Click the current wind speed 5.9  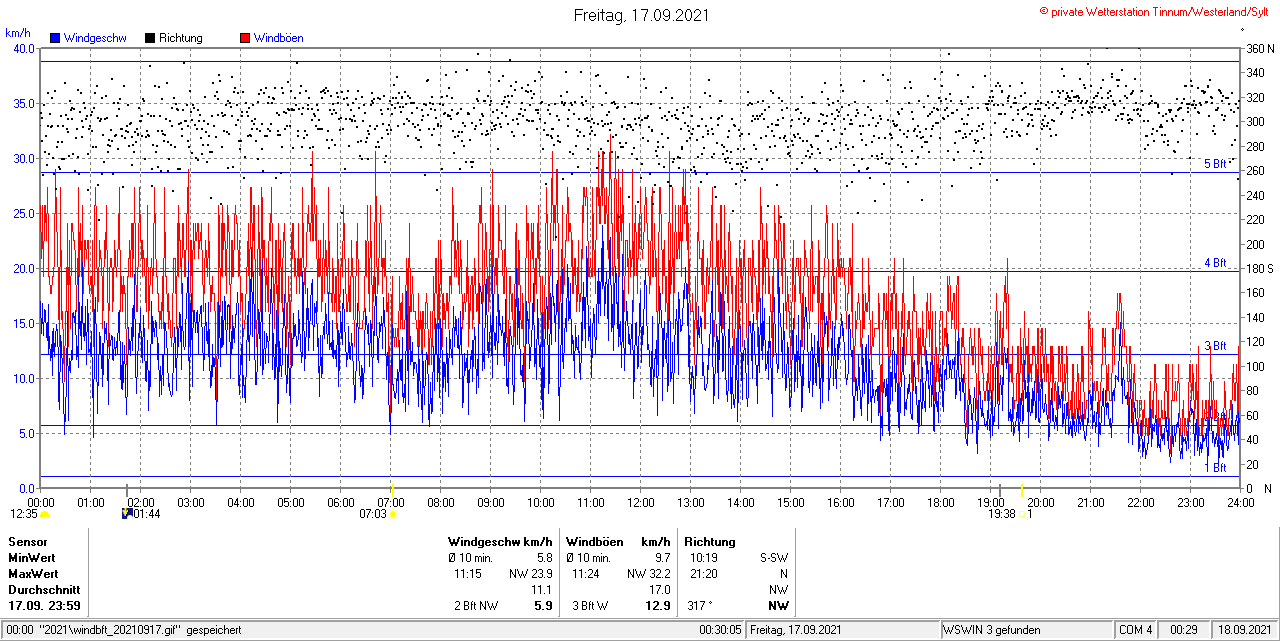(x=544, y=606)
